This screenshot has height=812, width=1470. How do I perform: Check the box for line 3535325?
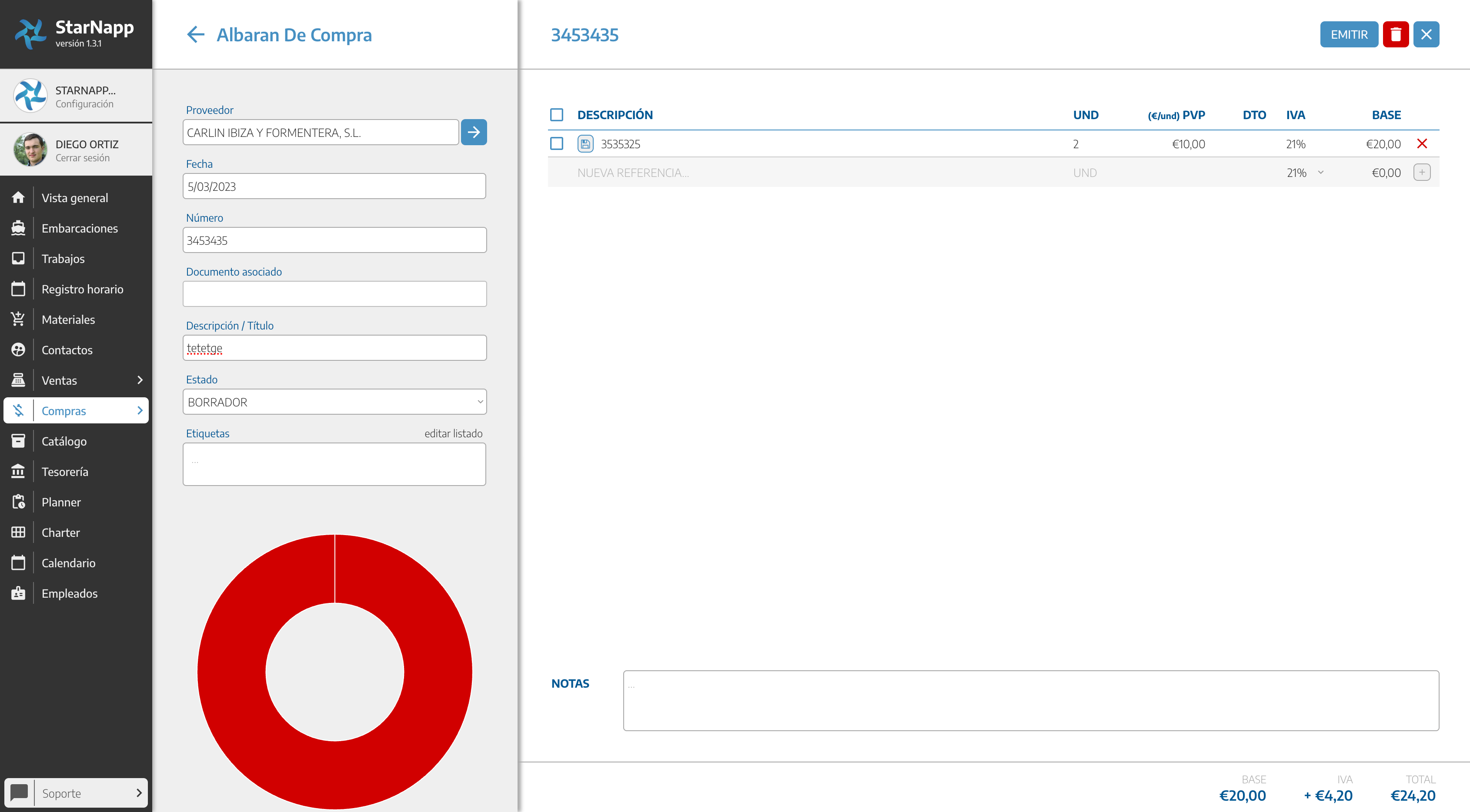pos(556,144)
